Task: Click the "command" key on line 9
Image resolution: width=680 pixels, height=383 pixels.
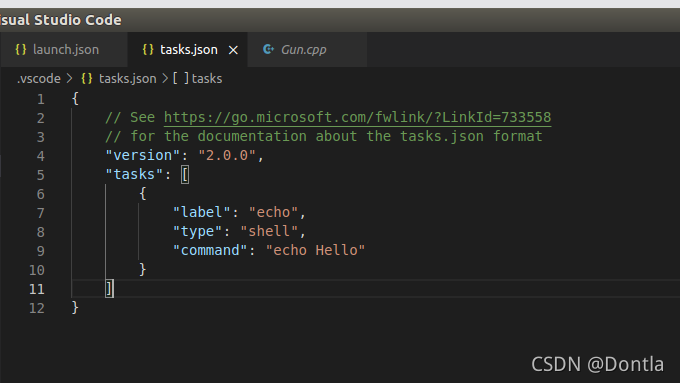Action: [x=210, y=250]
